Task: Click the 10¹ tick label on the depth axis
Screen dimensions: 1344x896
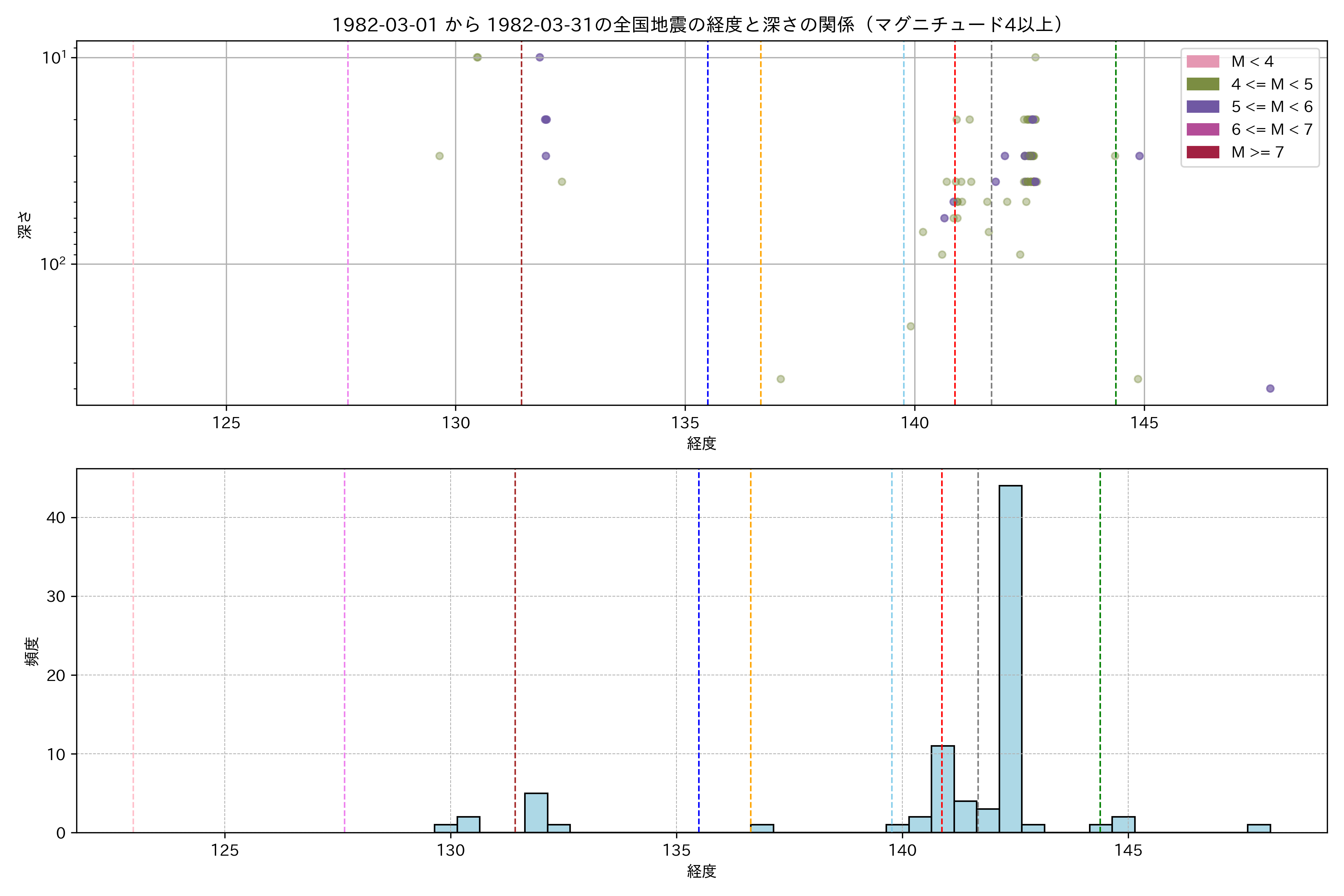Action: click(54, 58)
